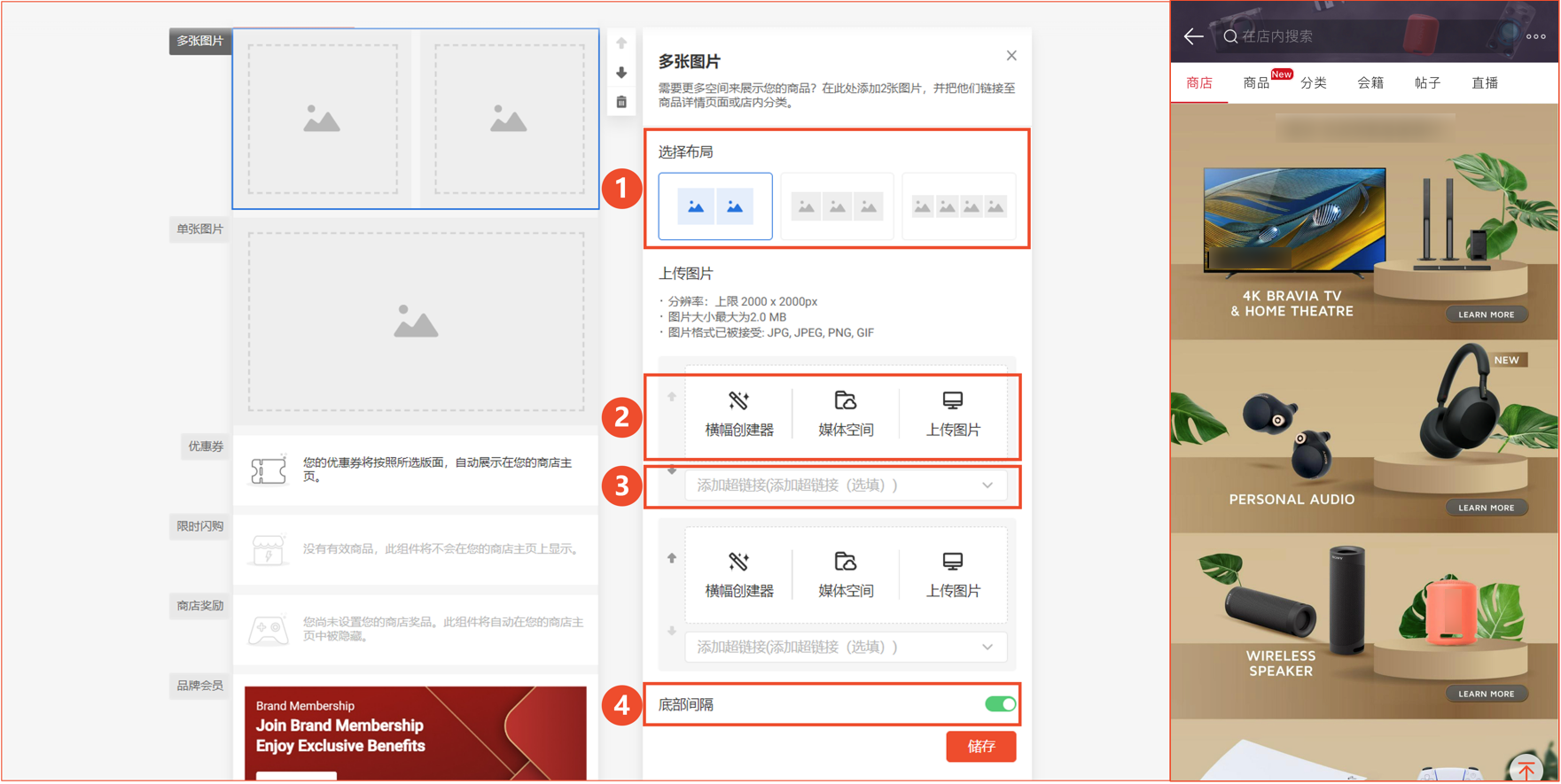This screenshot has width=1561, height=784.
Task: Select the right image placeholder in 多张图片
Action: pos(509,119)
